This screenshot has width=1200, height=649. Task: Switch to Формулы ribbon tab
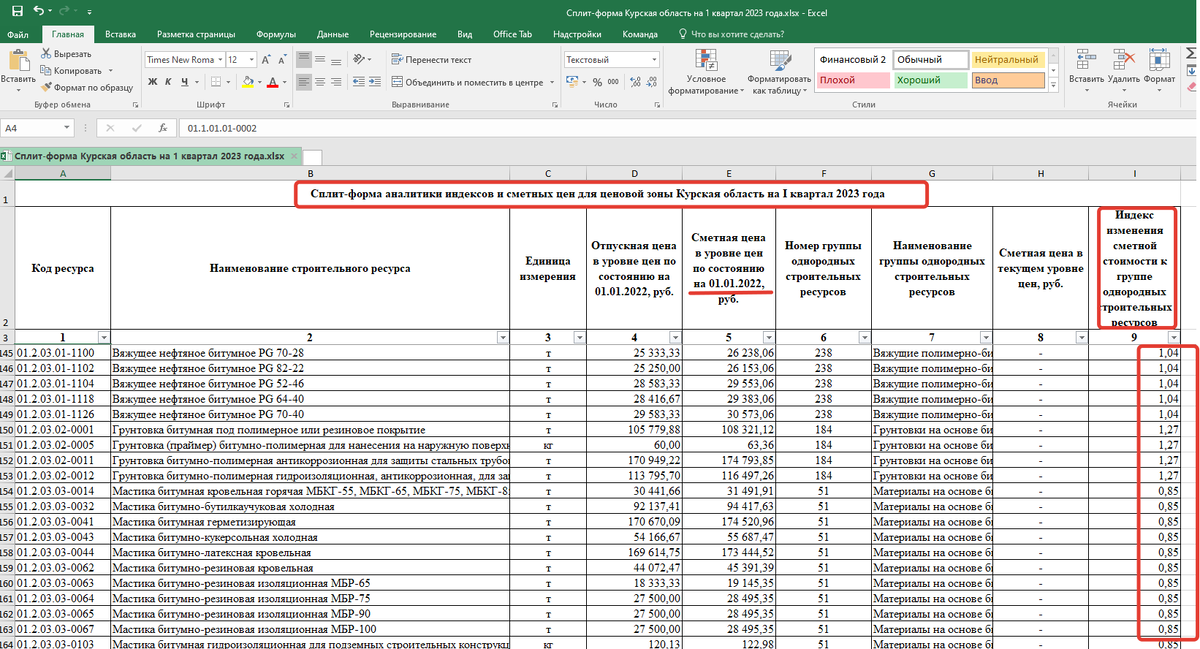(275, 34)
